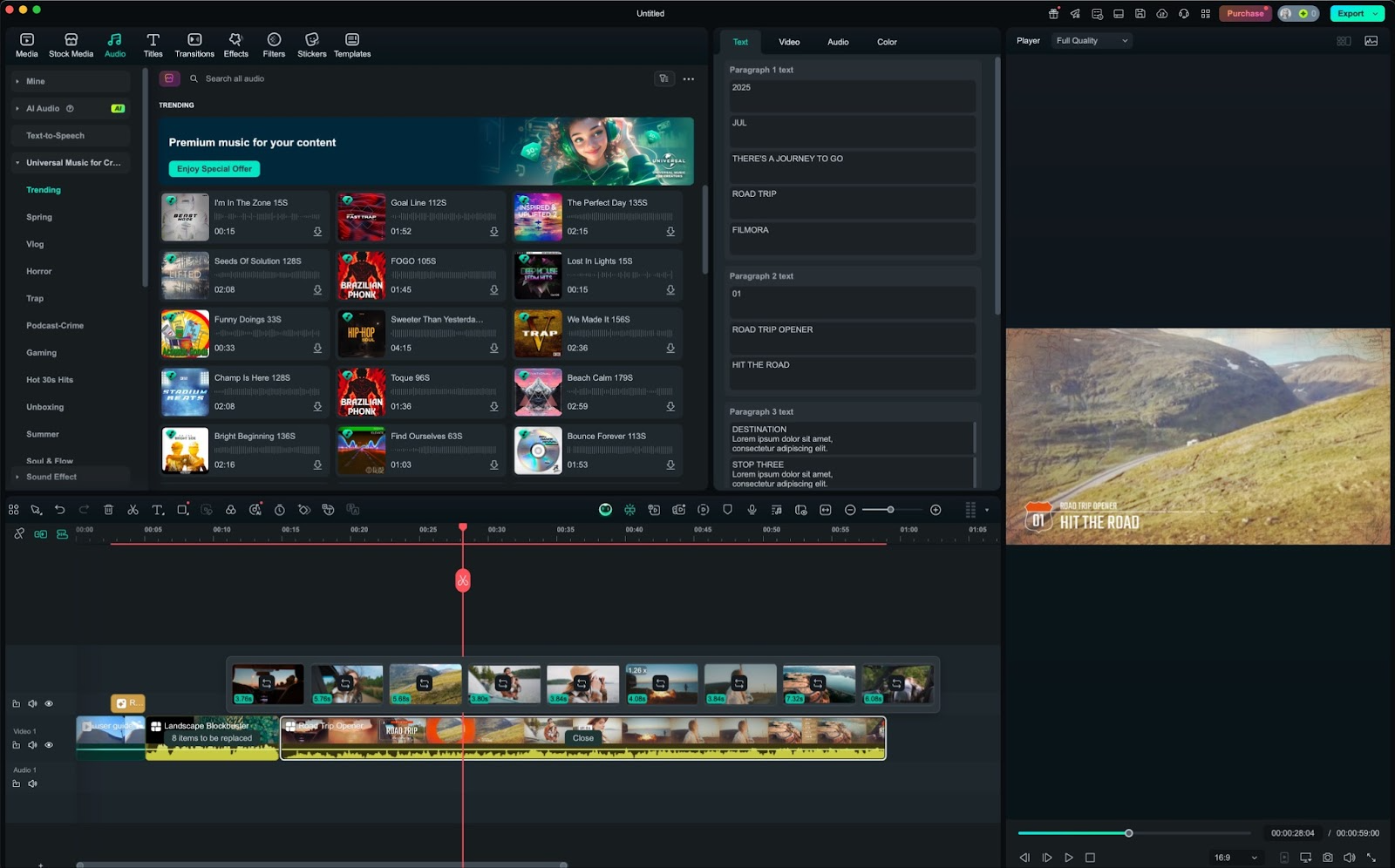Hide the Video 1 track with the eye toggle
Image resolution: width=1395 pixels, height=868 pixels.
[50, 745]
